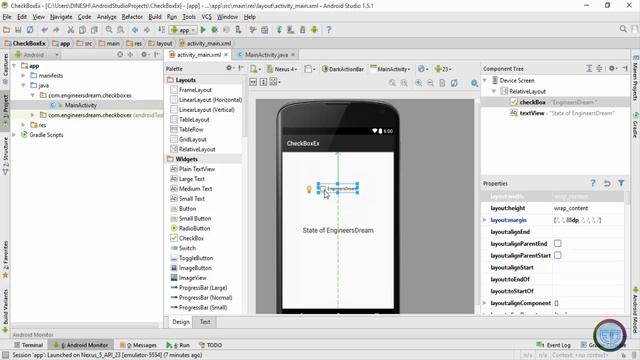
Task: Click the Undo arrow in toolbar
Action: click(x=44, y=30)
